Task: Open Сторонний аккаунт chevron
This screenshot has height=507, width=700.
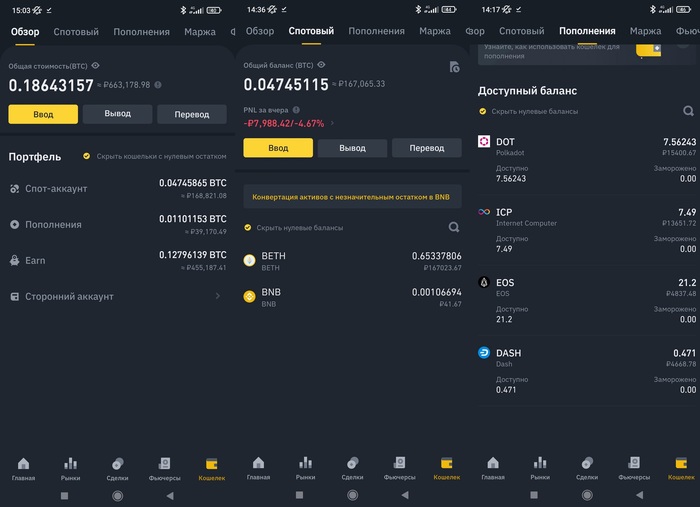Action: [x=218, y=296]
